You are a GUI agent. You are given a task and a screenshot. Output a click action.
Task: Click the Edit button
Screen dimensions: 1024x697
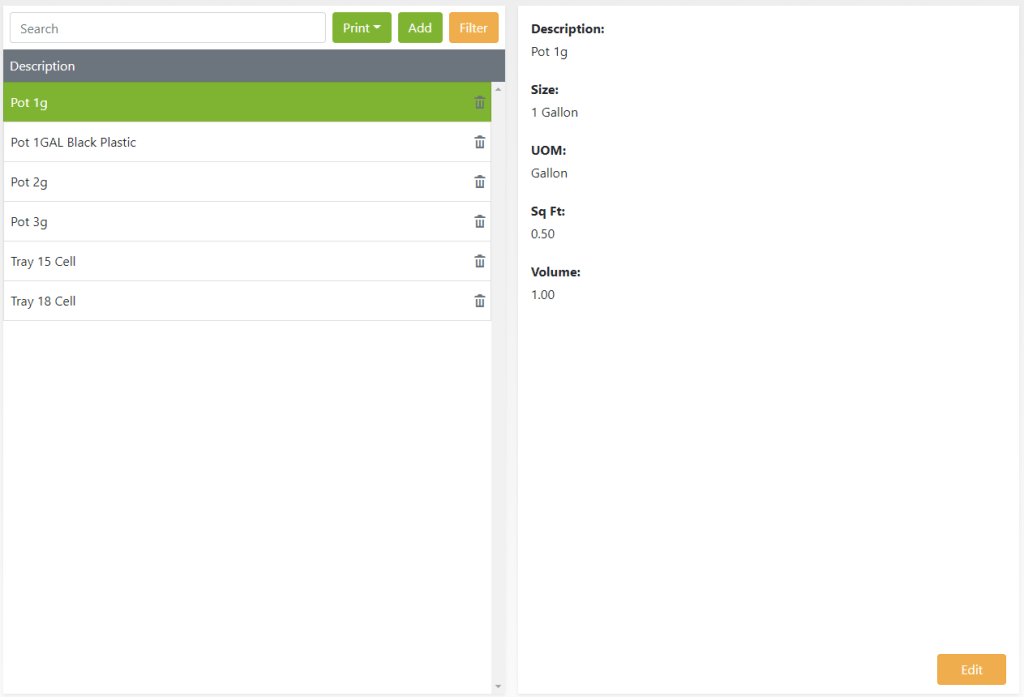click(x=970, y=670)
